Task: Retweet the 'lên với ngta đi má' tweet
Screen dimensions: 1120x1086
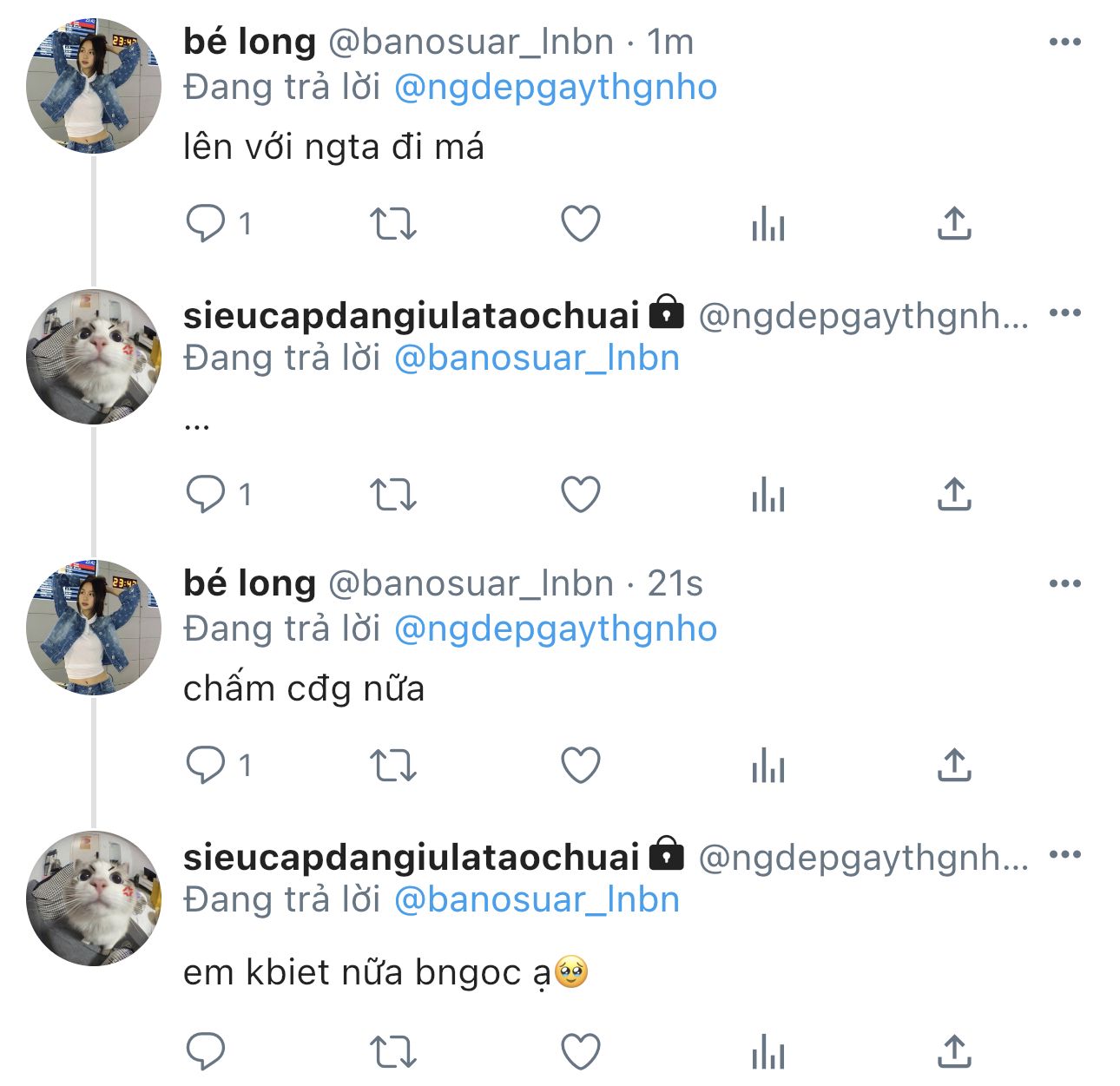Action: [393, 224]
